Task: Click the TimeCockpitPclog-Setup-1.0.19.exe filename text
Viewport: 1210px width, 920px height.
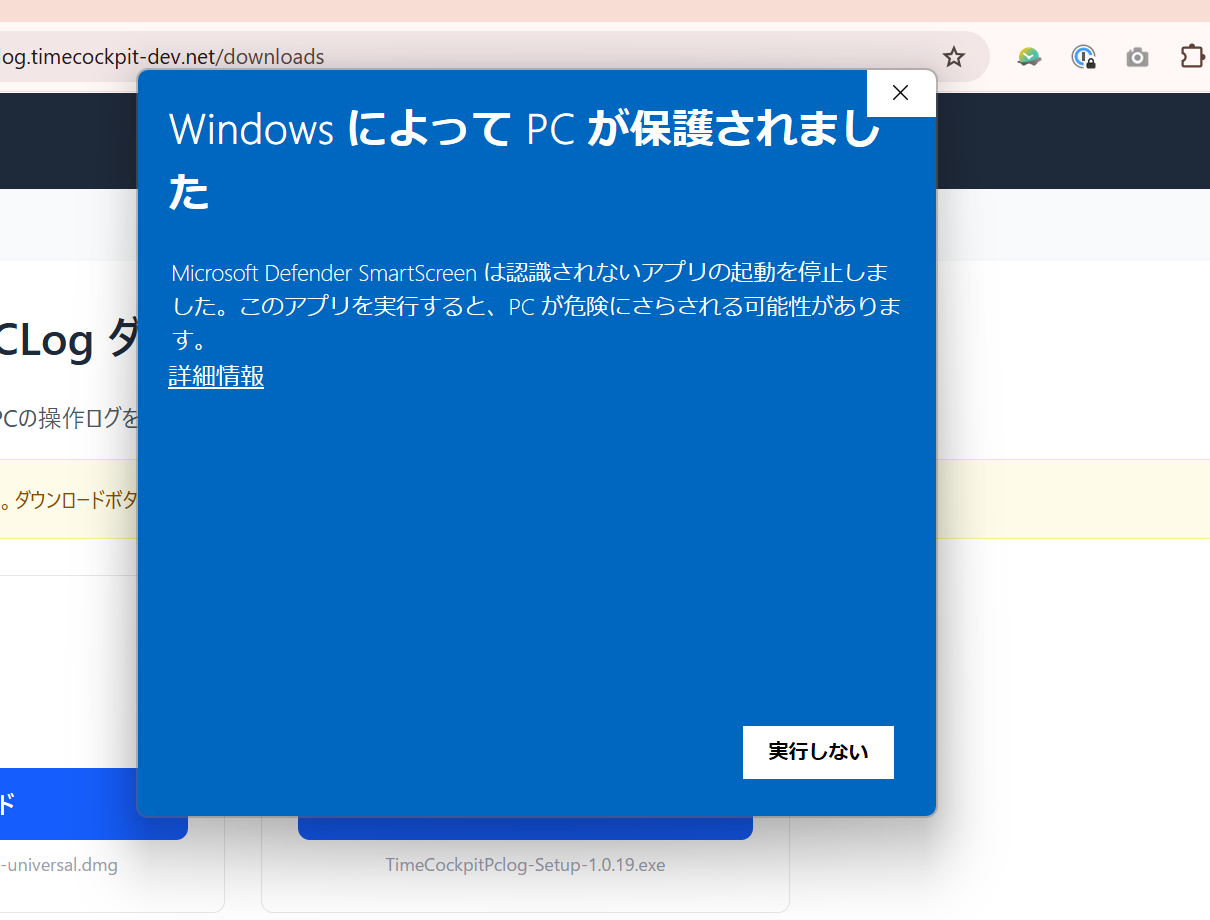Action: coord(525,865)
